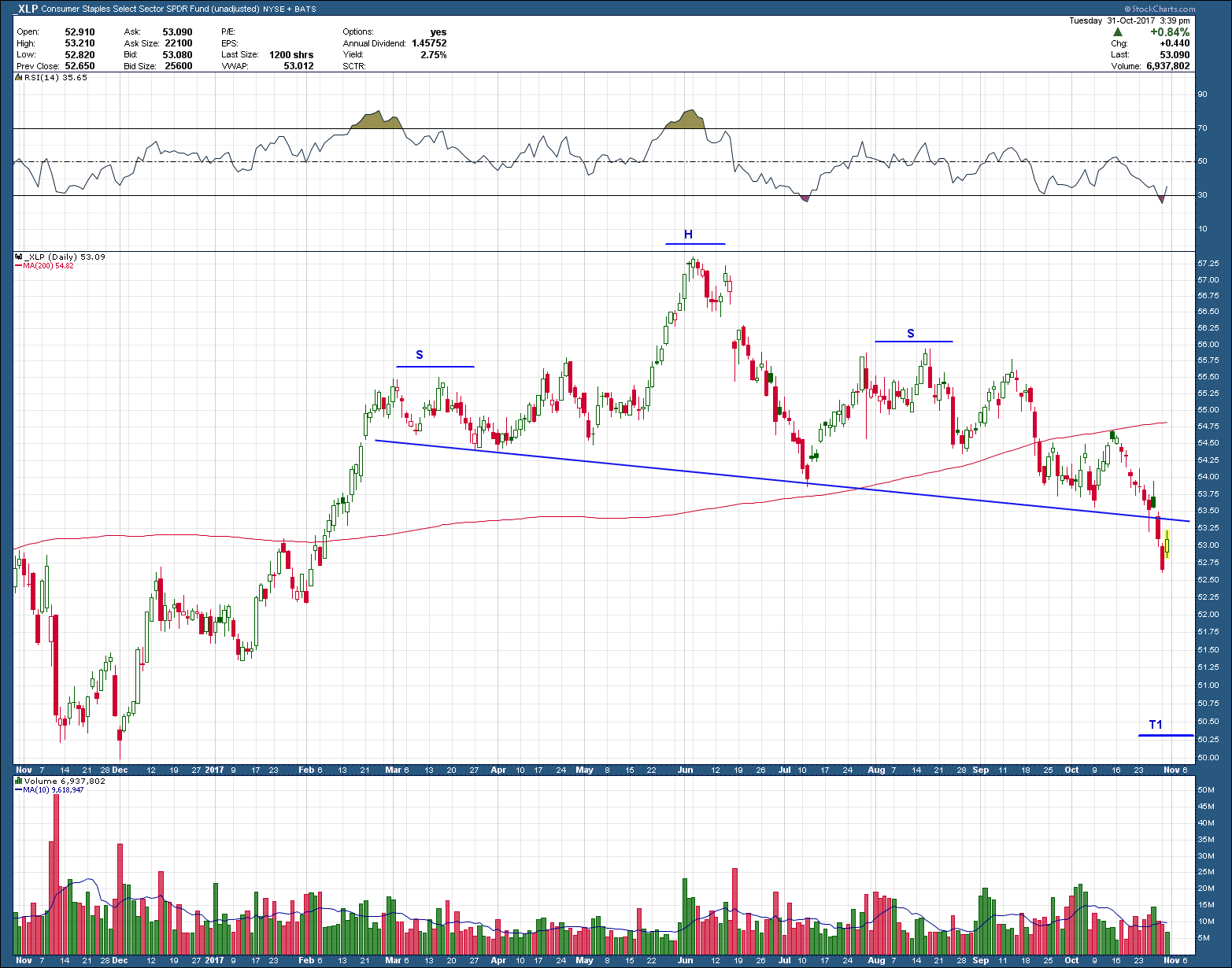Click the Yield value 2.75%
Screen dimensions: 1232x968
coord(434,55)
